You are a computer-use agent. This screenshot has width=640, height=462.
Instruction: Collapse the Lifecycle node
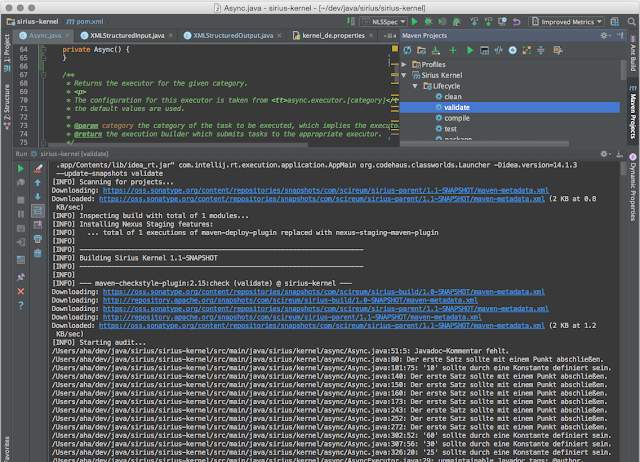(x=413, y=87)
